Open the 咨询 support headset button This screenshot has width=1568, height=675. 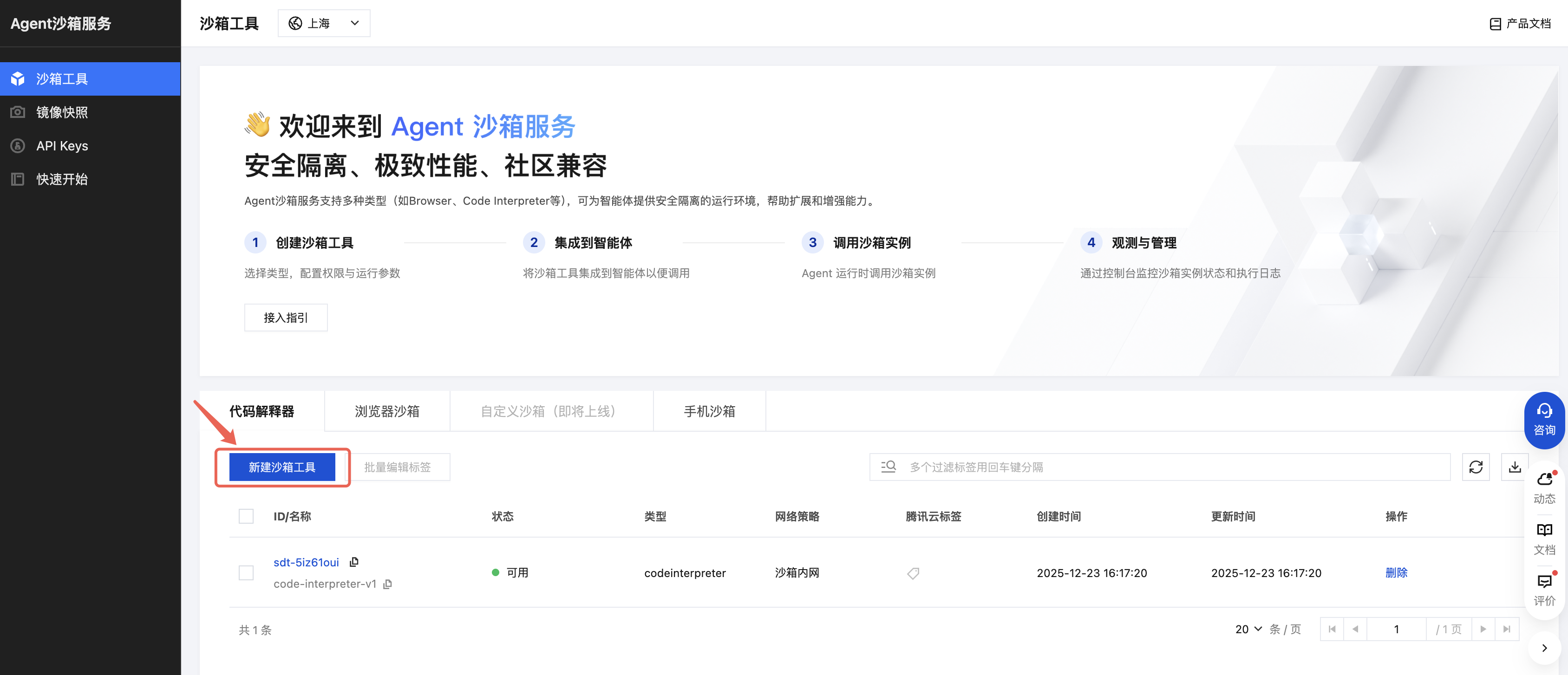pyautogui.click(x=1544, y=420)
